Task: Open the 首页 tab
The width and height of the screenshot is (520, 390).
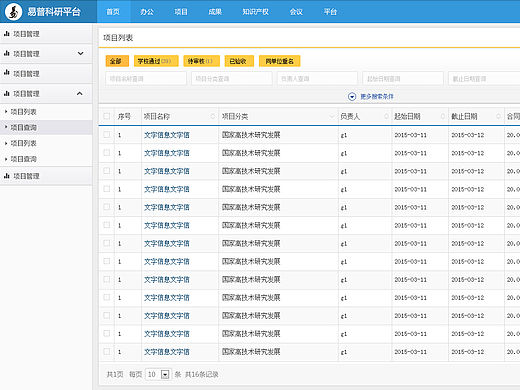Action: click(x=113, y=12)
